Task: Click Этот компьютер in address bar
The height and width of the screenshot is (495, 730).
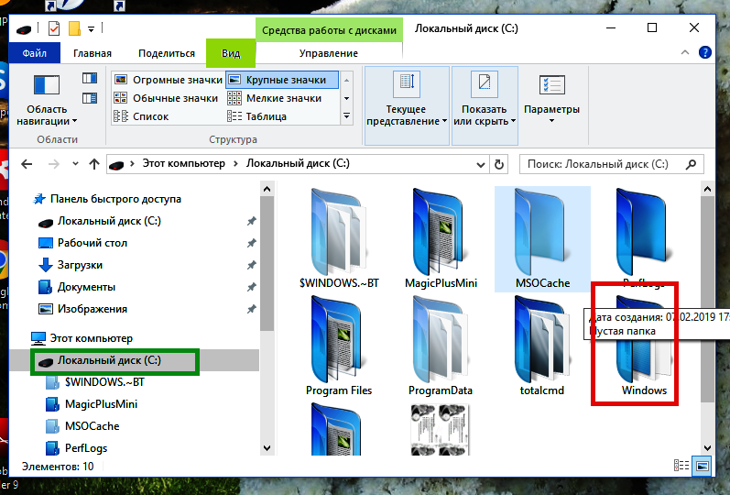Action: tap(183, 163)
